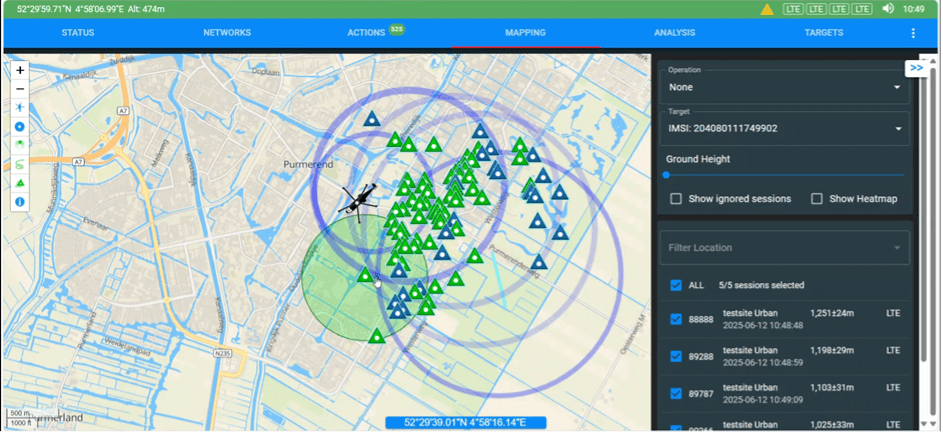Click timestamp 2025-06-12 10:48:59

pyautogui.click(x=763, y=363)
